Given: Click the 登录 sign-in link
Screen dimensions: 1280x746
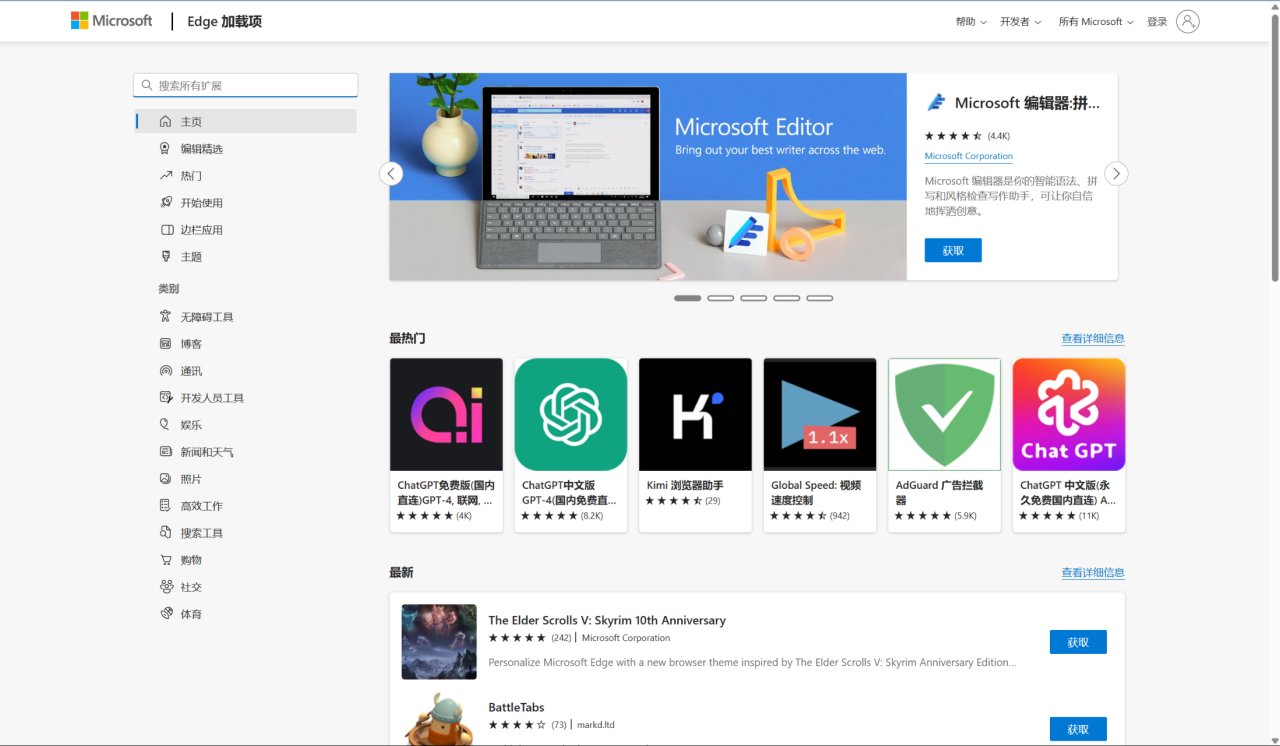Looking at the screenshot, I should point(1157,21).
